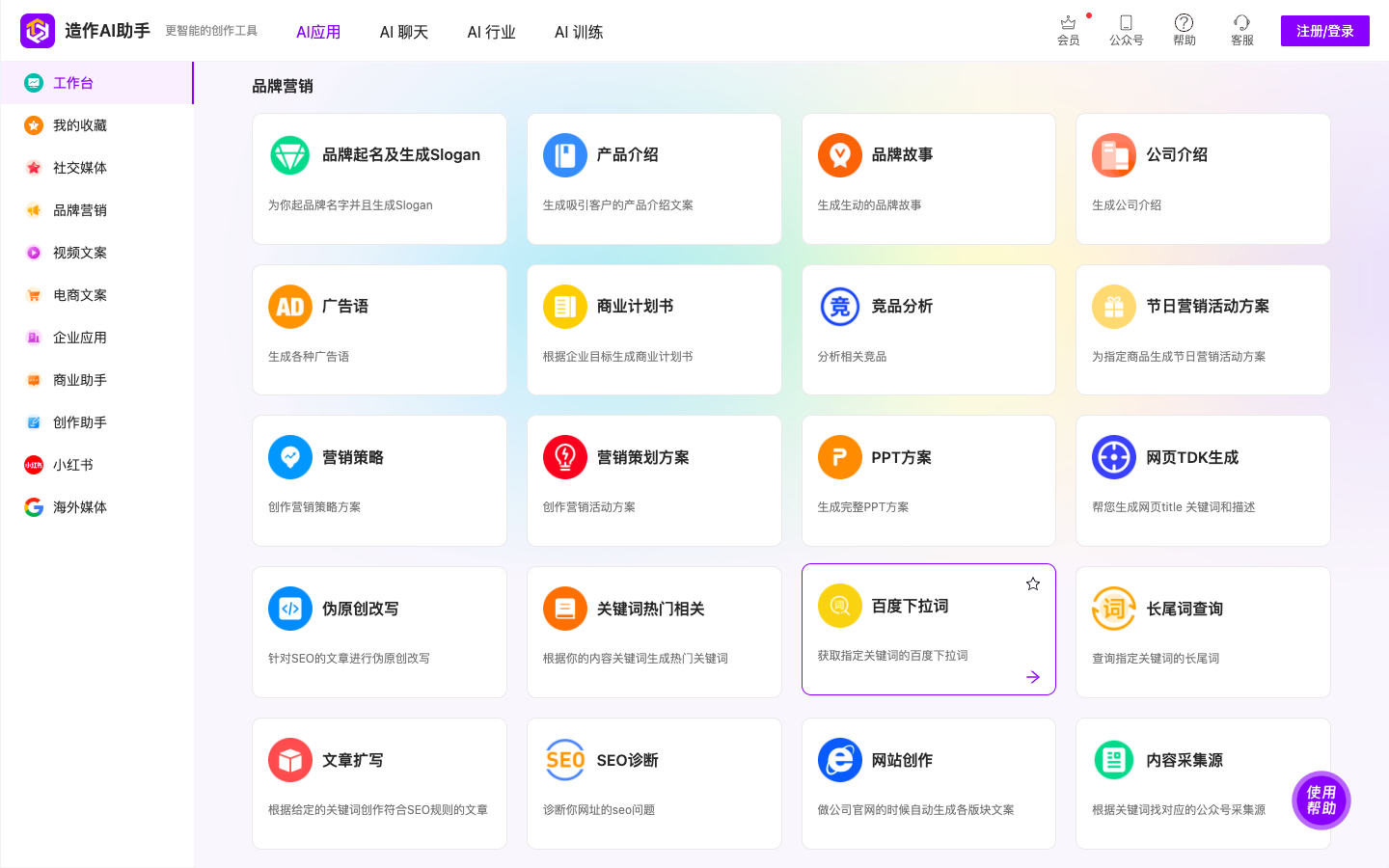This screenshot has height=868, width=1389.
Task: Click the 竞品分析 竞 icon
Action: click(x=840, y=307)
